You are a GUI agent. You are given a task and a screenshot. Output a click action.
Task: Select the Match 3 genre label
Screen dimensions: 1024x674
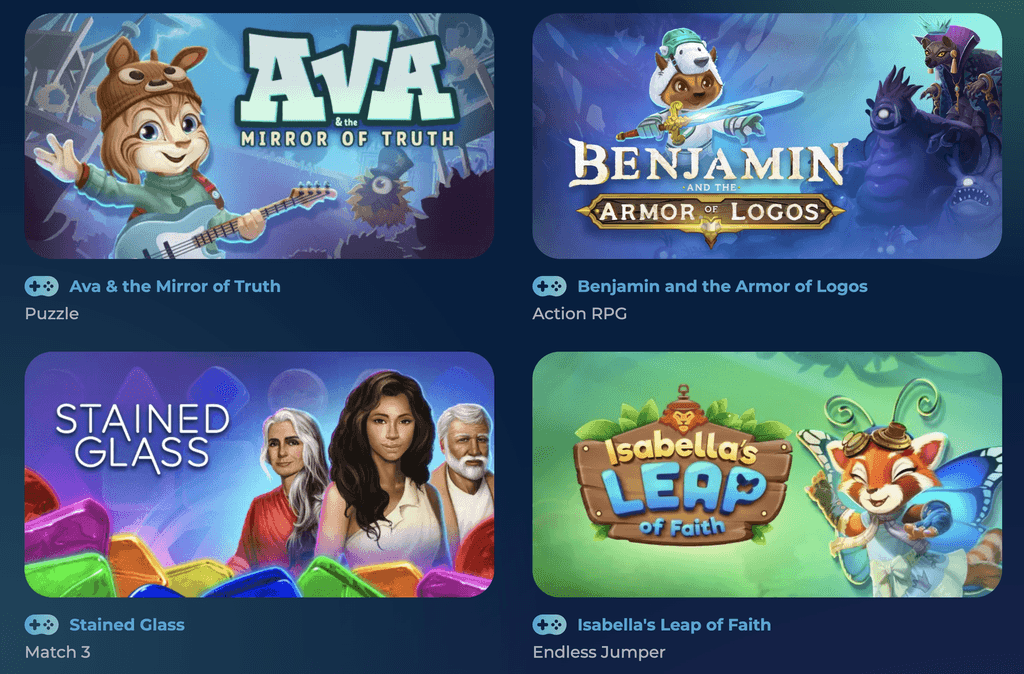click(x=57, y=652)
